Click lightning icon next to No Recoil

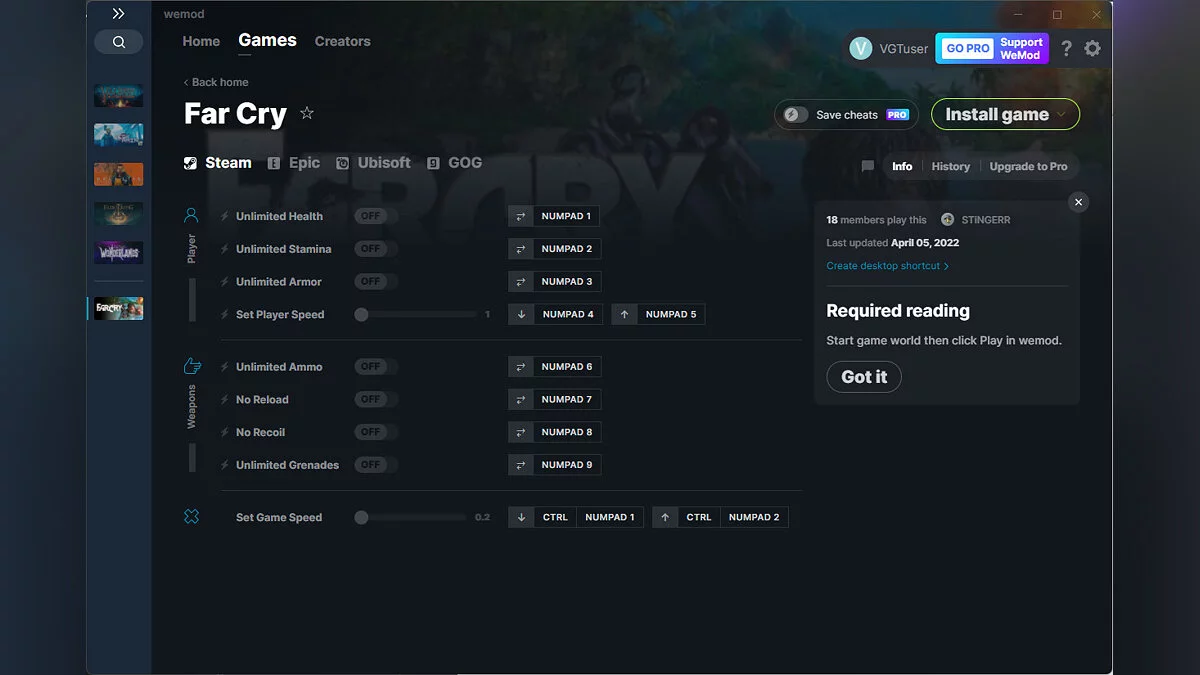point(225,432)
